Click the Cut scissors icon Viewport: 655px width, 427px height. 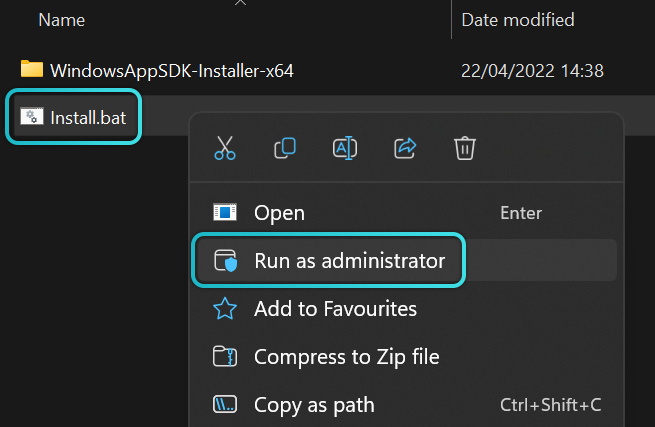(x=225, y=148)
